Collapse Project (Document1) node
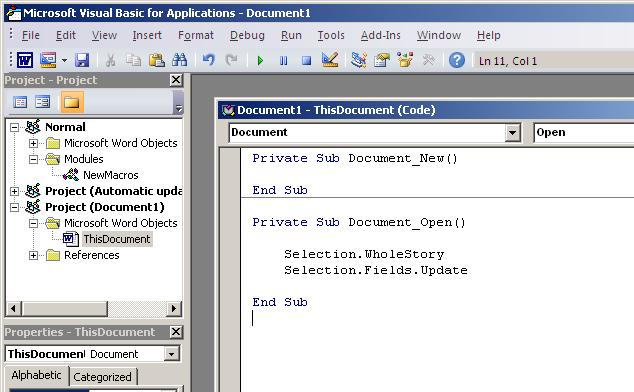This screenshot has width=634, height=392. 14,208
